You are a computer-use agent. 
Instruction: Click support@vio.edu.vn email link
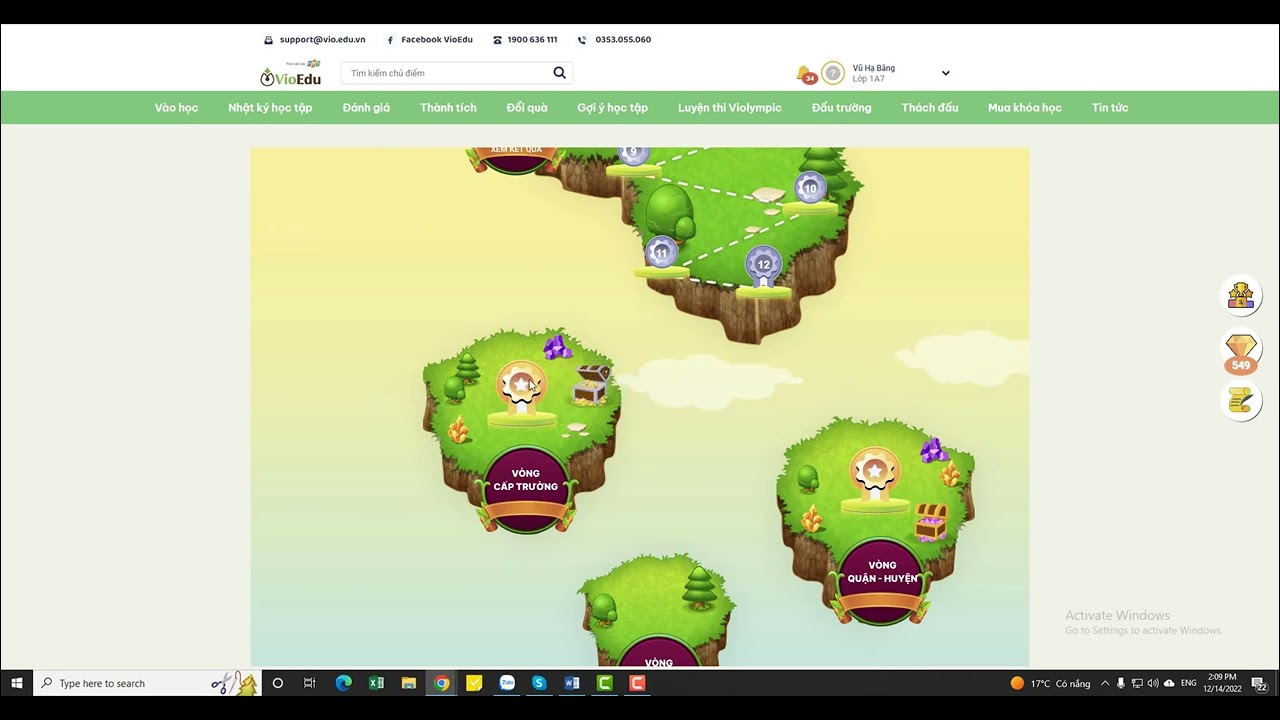tap(314, 40)
